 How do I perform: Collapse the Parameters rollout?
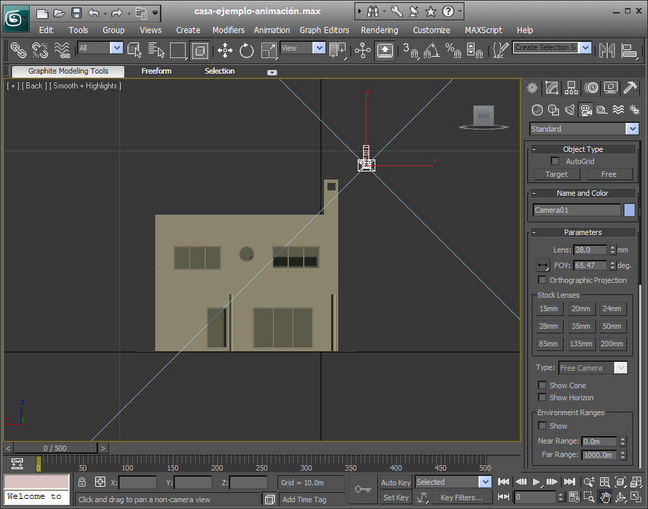[x=582, y=232]
